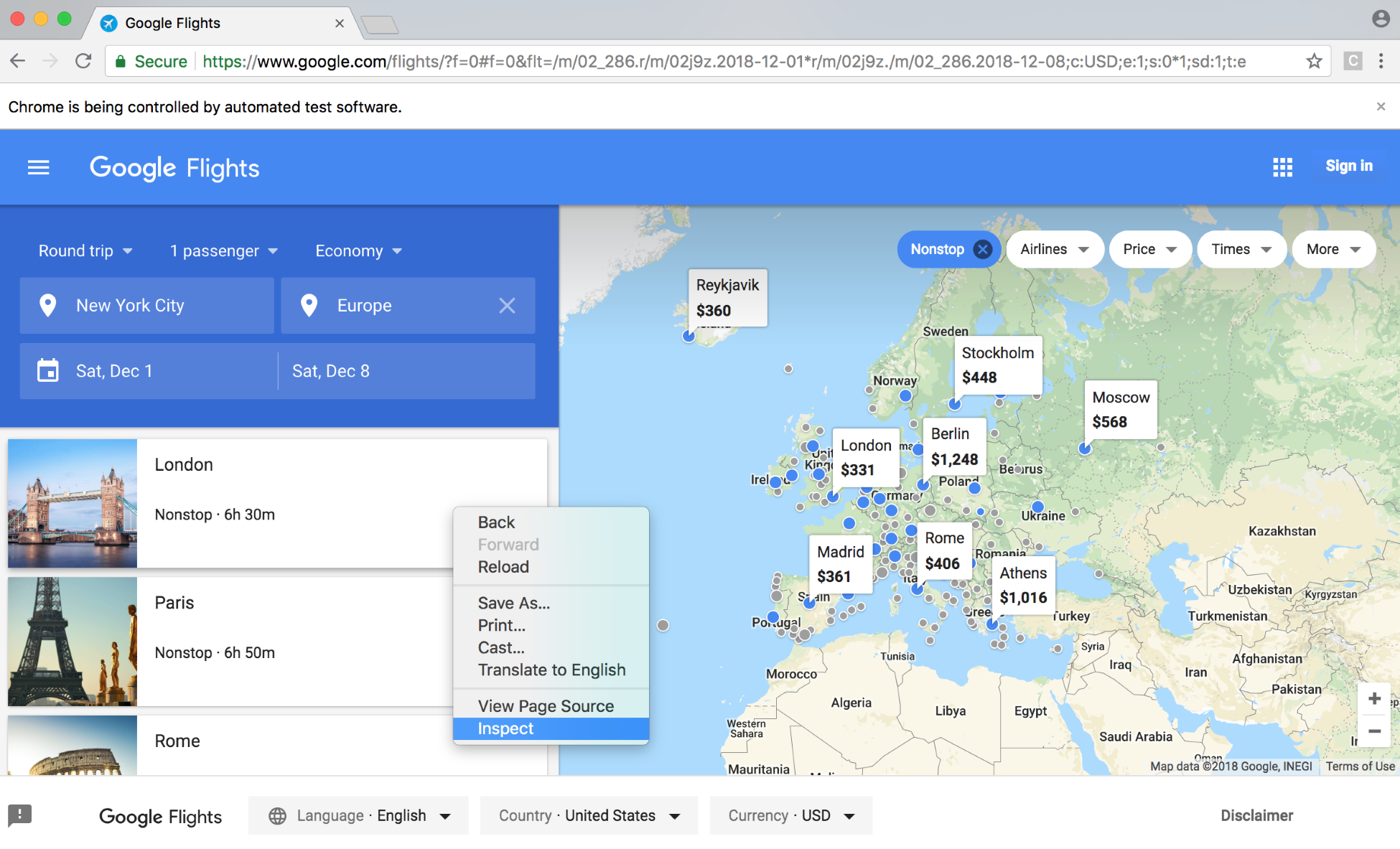
Task: Reload the page using toolbar icon
Action: 83,61
